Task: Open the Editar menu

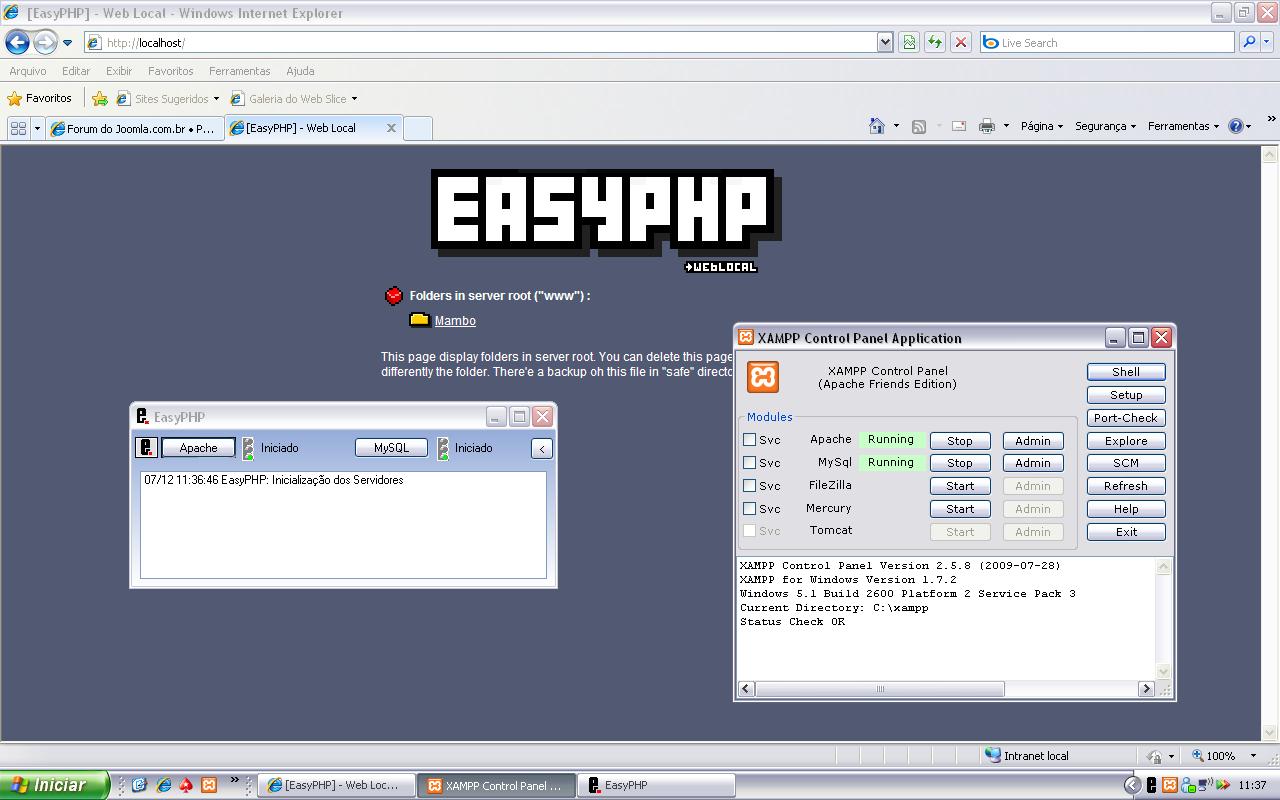Action: tap(76, 71)
